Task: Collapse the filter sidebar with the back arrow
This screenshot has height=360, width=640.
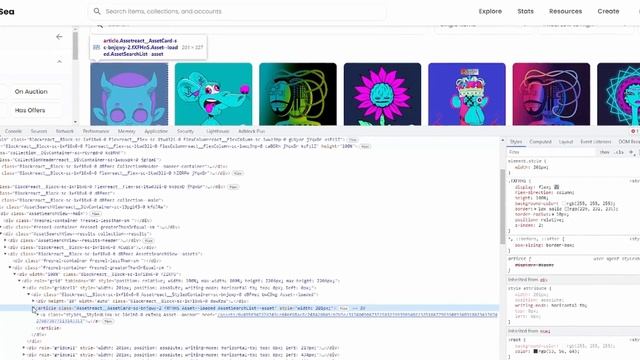Action: 59,37
